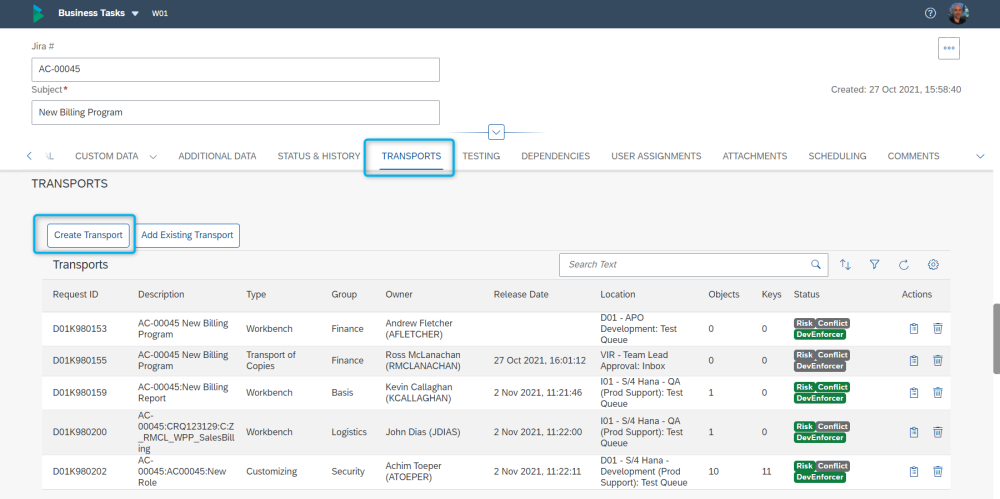Expand the Custom Data tab dropdown arrow

tap(154, 157)
